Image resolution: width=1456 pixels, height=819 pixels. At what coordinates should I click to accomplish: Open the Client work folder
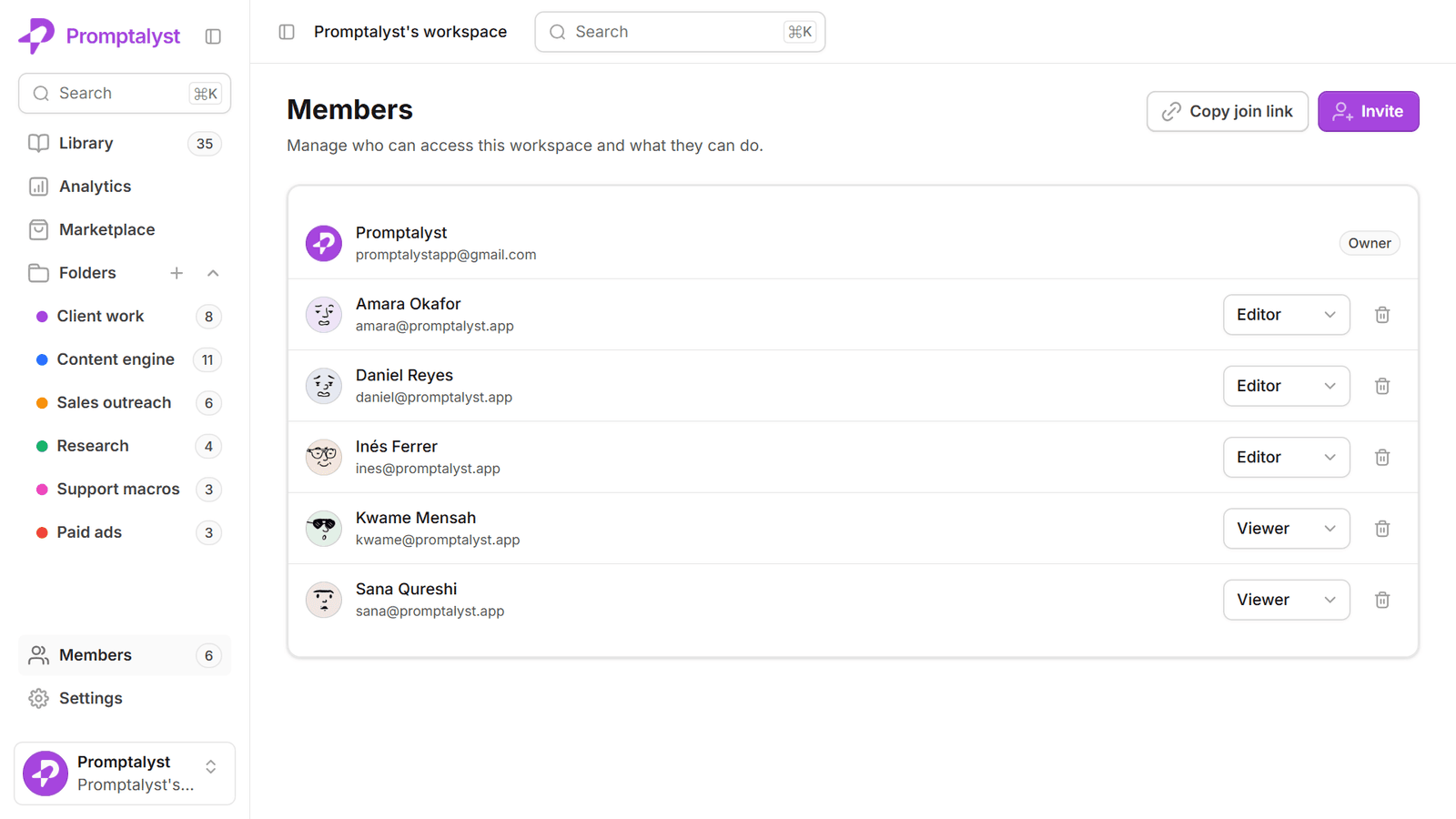point(125,317)
